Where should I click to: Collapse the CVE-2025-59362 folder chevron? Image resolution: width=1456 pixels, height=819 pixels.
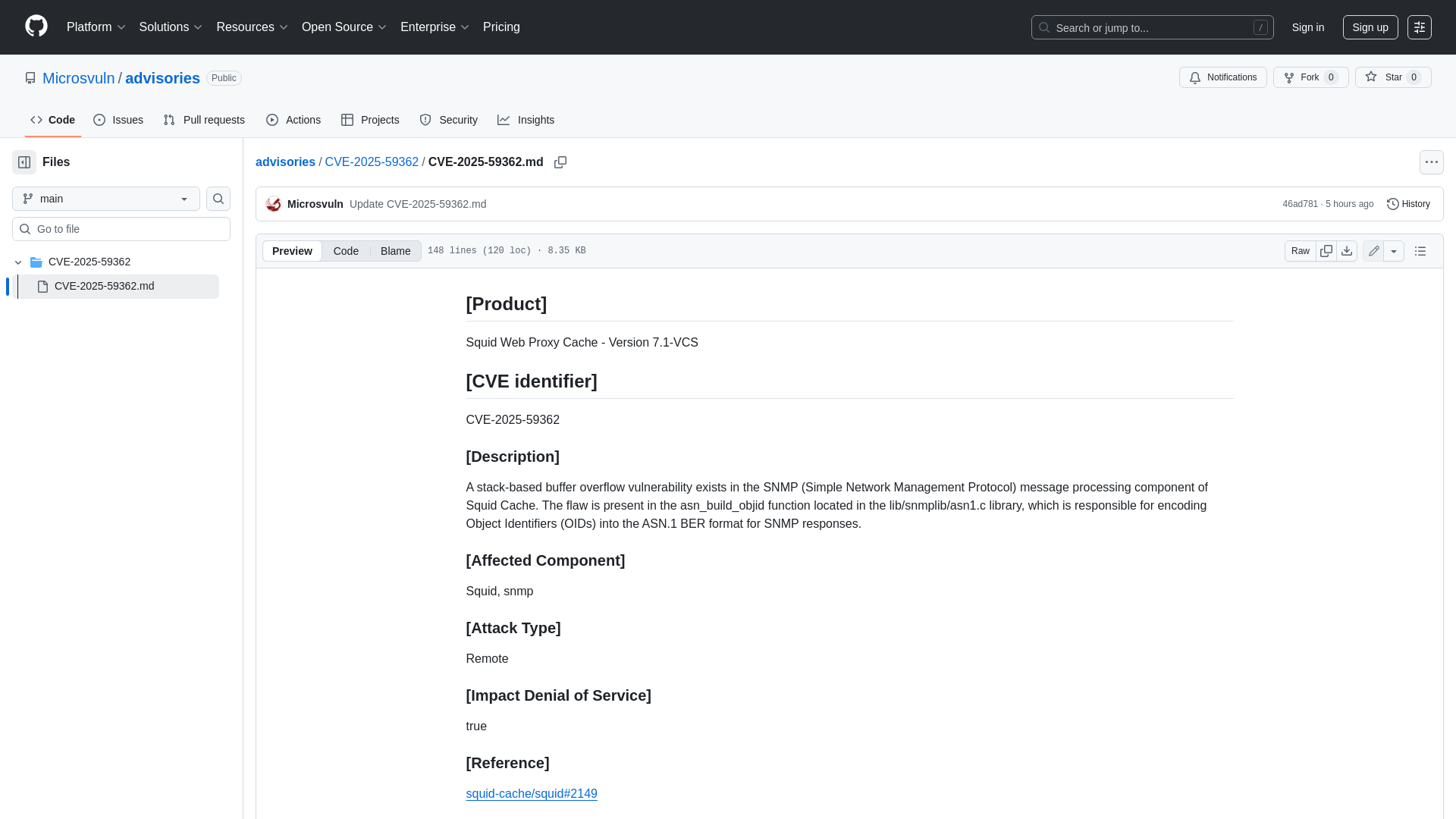tap(18, 262)
